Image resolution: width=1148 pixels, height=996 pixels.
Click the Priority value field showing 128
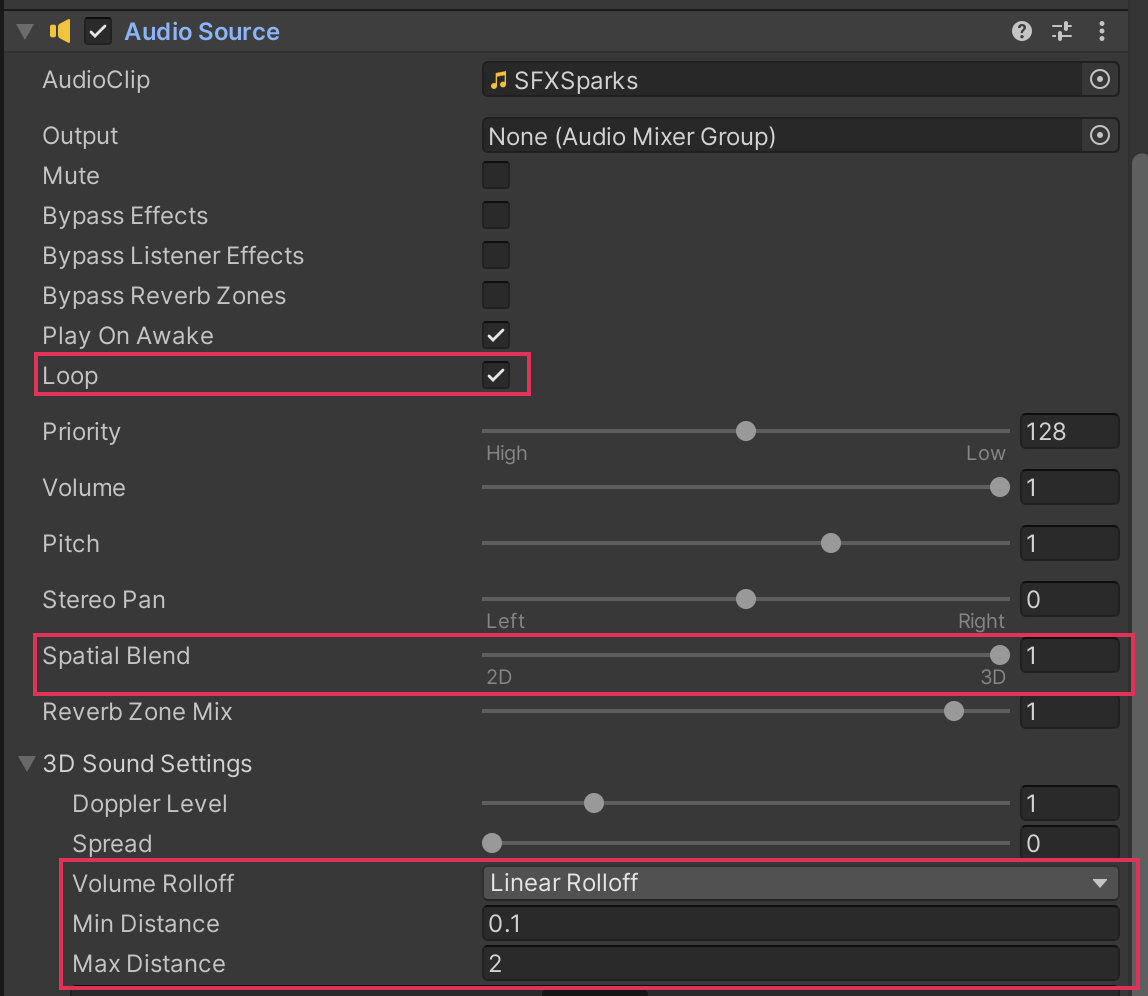(x=1068, y=432)
